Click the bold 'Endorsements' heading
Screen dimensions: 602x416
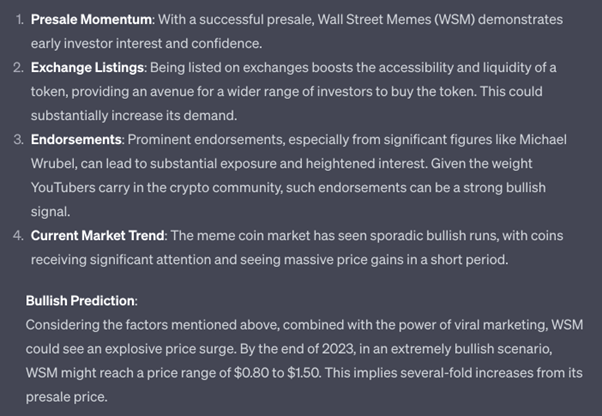coord(76,140)
